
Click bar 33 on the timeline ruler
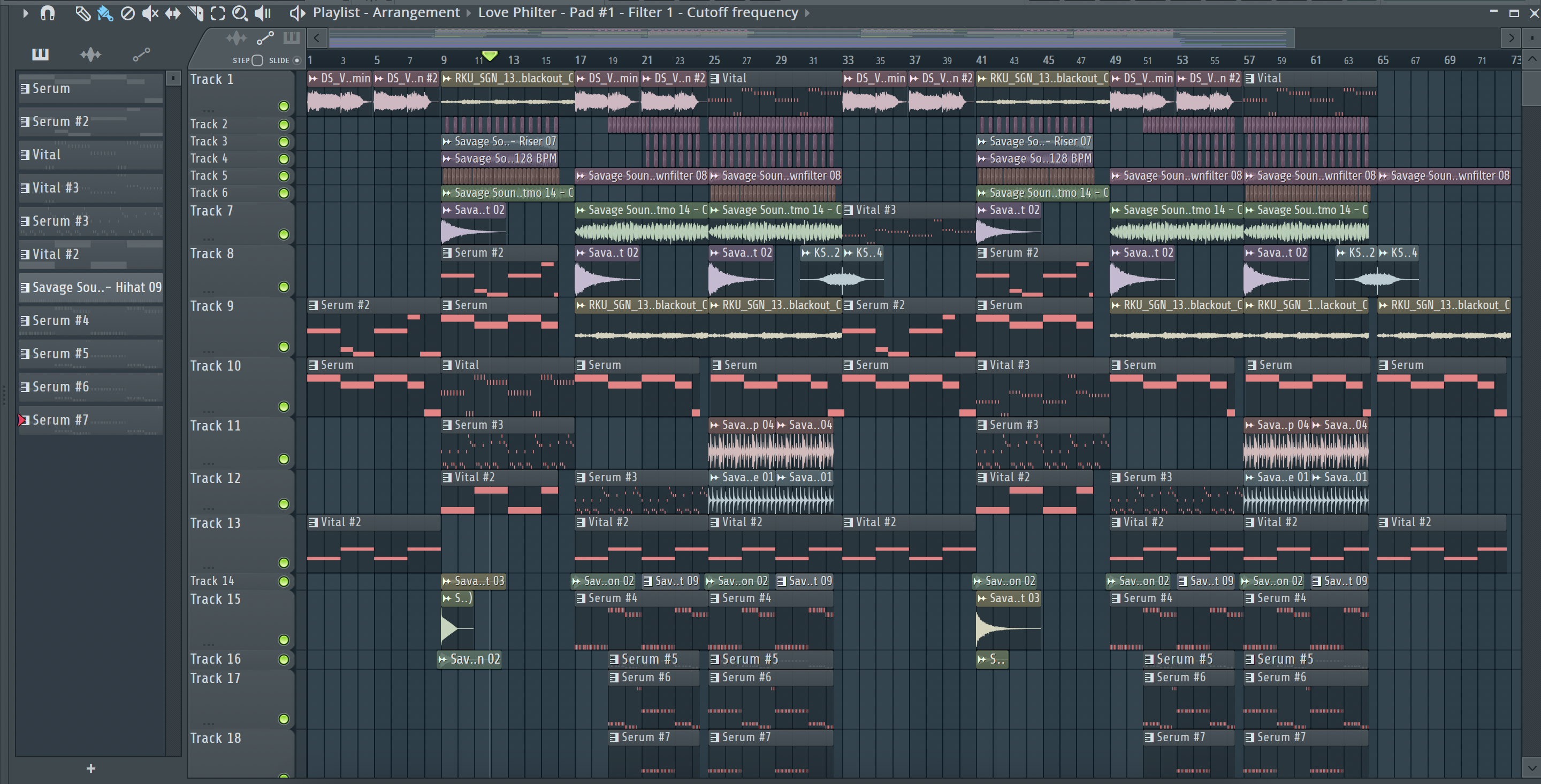coord(848,60)
